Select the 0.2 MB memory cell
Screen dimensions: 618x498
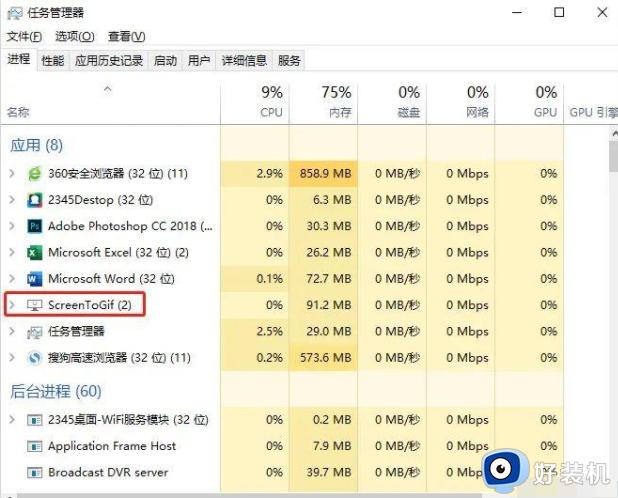324,420
